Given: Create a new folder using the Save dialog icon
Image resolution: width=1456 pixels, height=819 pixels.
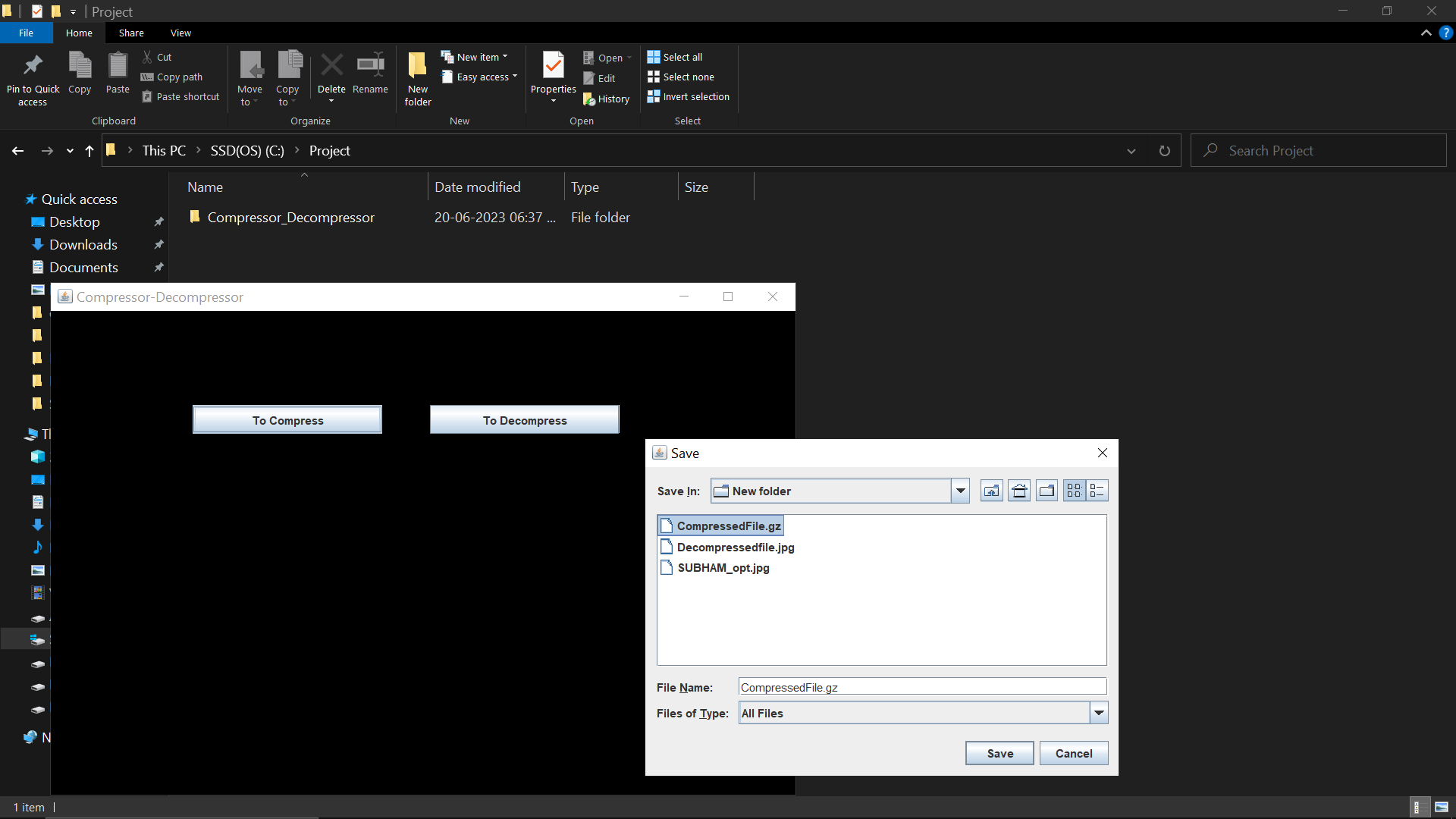Looking at the screenshot, I should pyautogui.click(x=1046, y=490).
